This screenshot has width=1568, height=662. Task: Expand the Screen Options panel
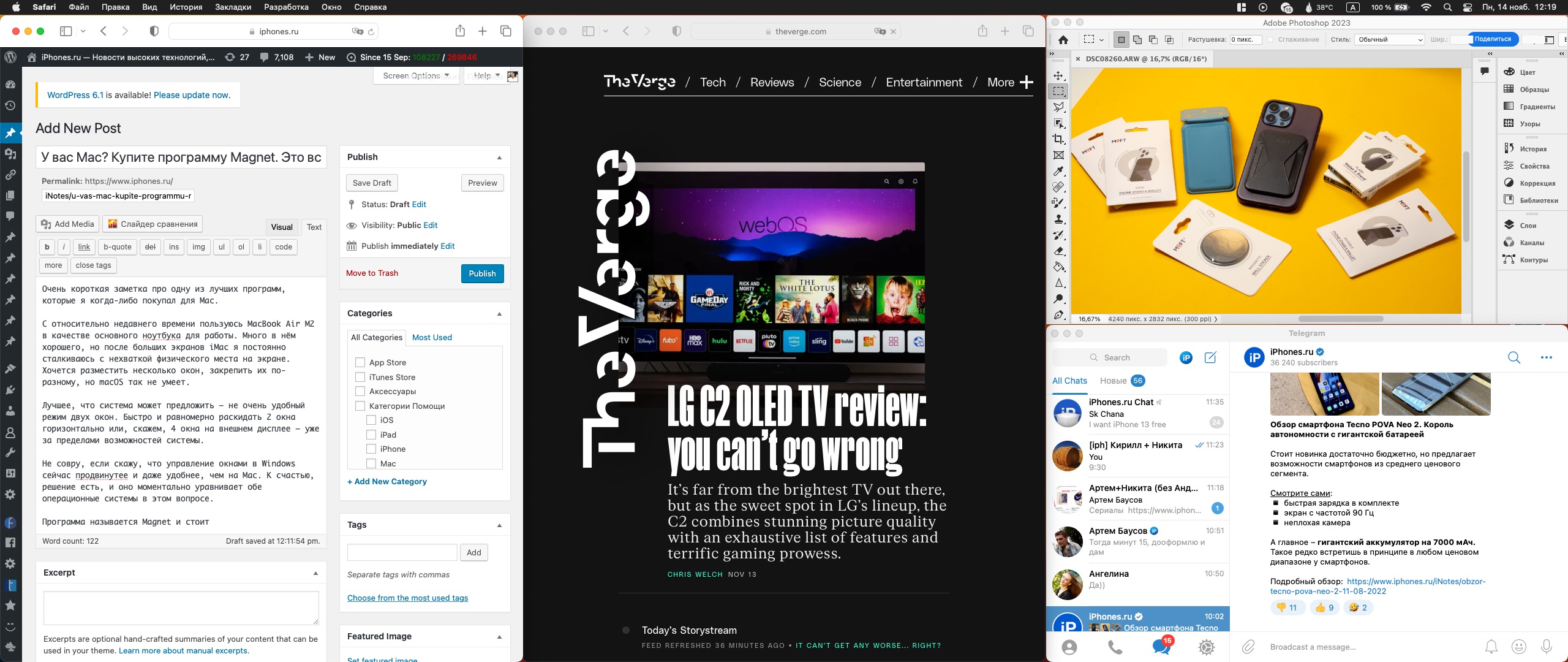pos(416,75)
